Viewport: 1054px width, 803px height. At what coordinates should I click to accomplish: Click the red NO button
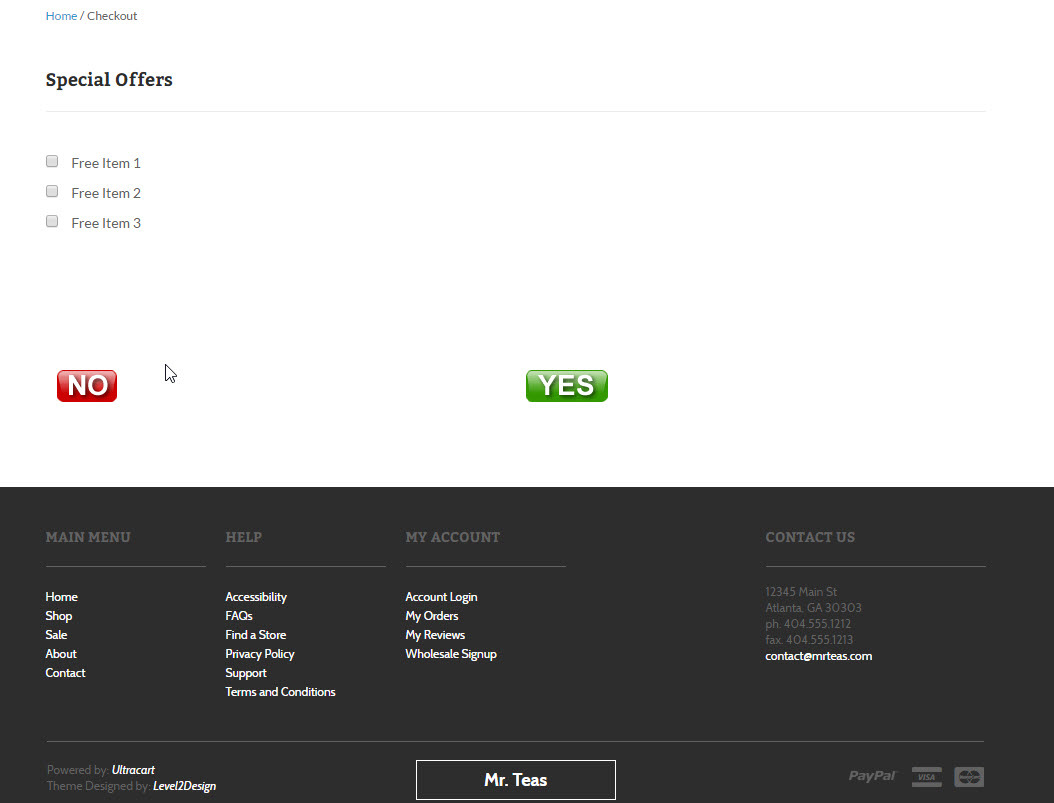(x=87, y=386)
